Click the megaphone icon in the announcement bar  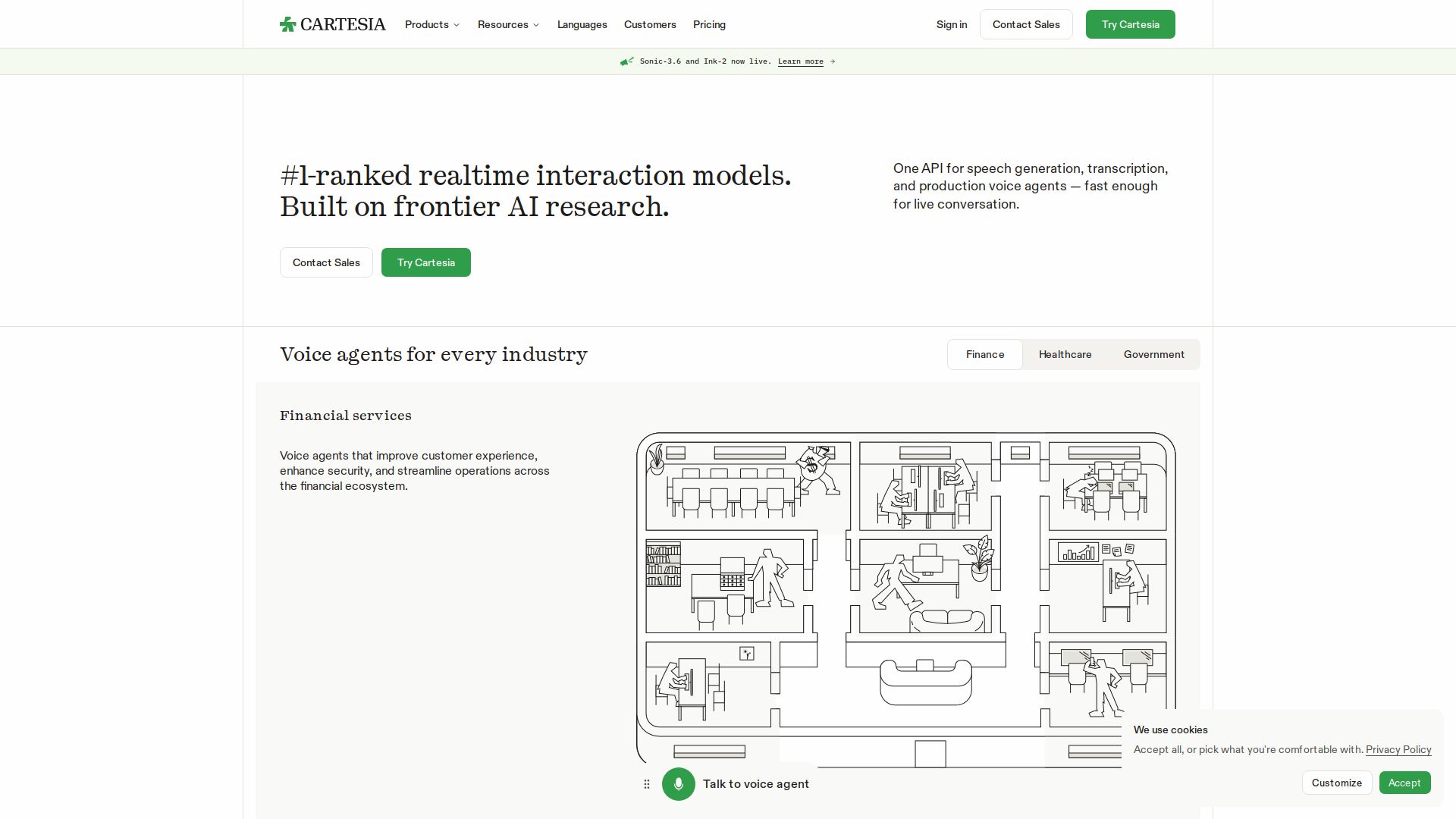[627, 61]
